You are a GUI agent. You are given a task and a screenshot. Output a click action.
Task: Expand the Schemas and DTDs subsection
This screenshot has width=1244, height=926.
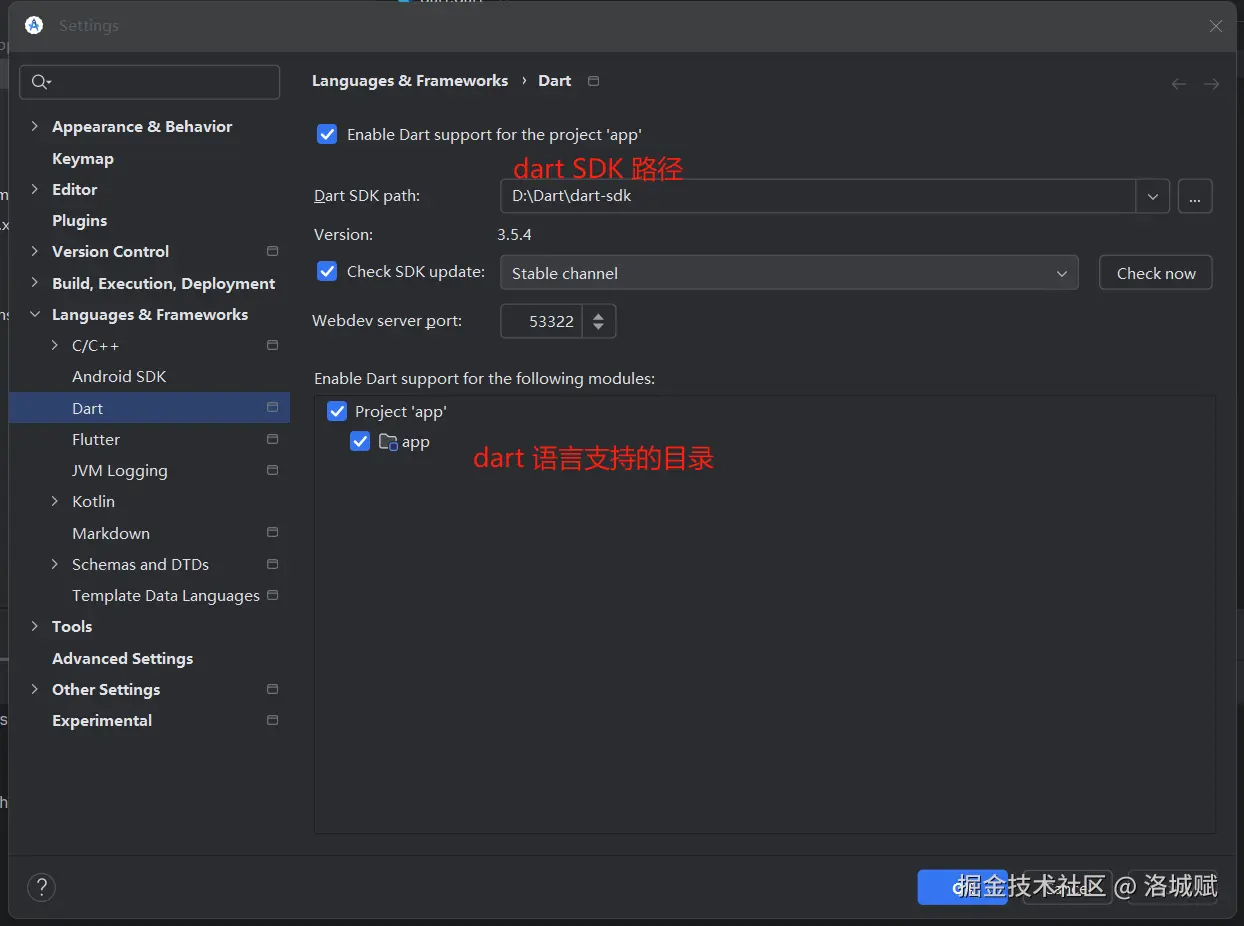55,564
